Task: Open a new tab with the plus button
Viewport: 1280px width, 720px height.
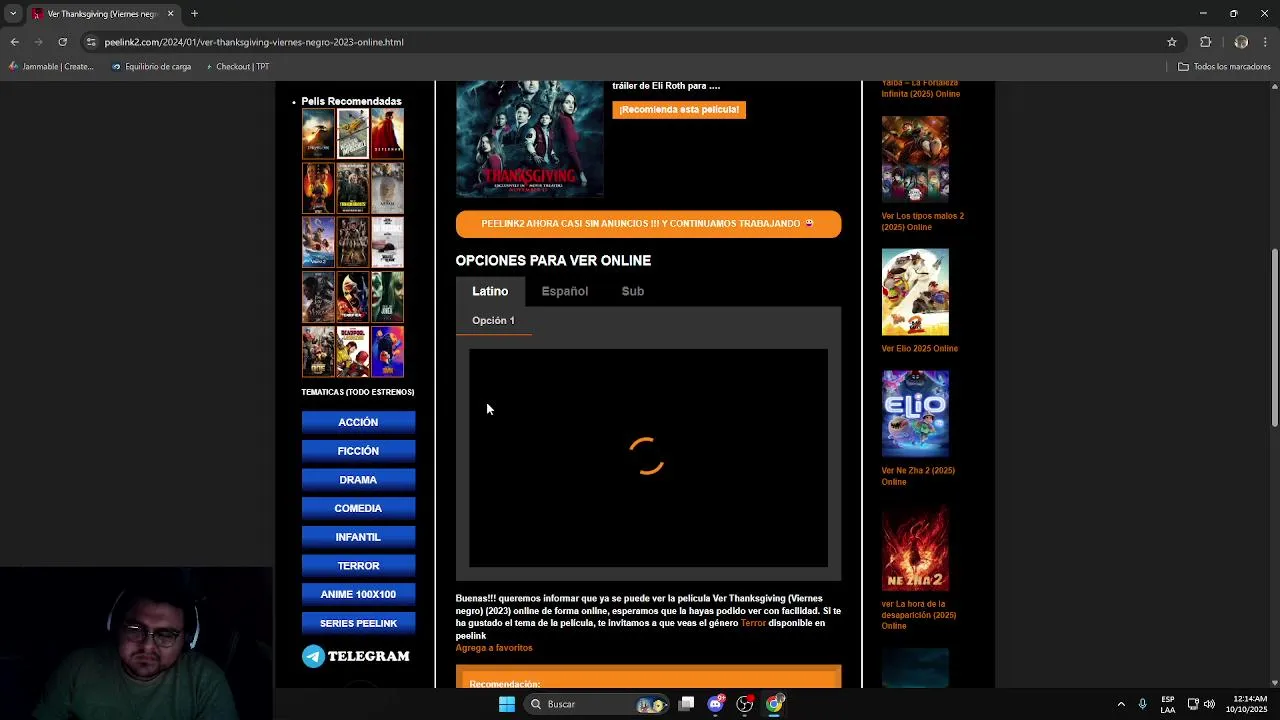Action: (194, 14)
